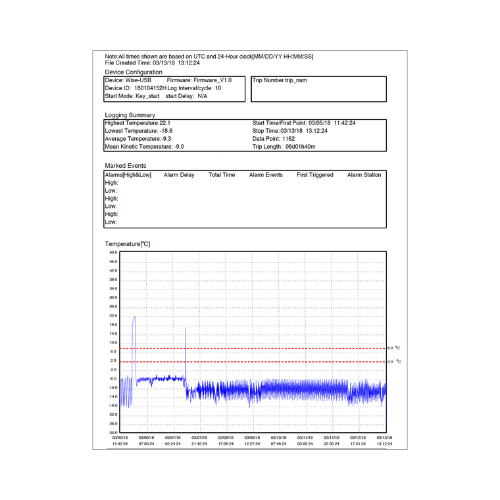This screenshot has height=500, width=500.
Task: Click the 'Total Time' column header
Action: pyautogui.click(x=222, y=175)
